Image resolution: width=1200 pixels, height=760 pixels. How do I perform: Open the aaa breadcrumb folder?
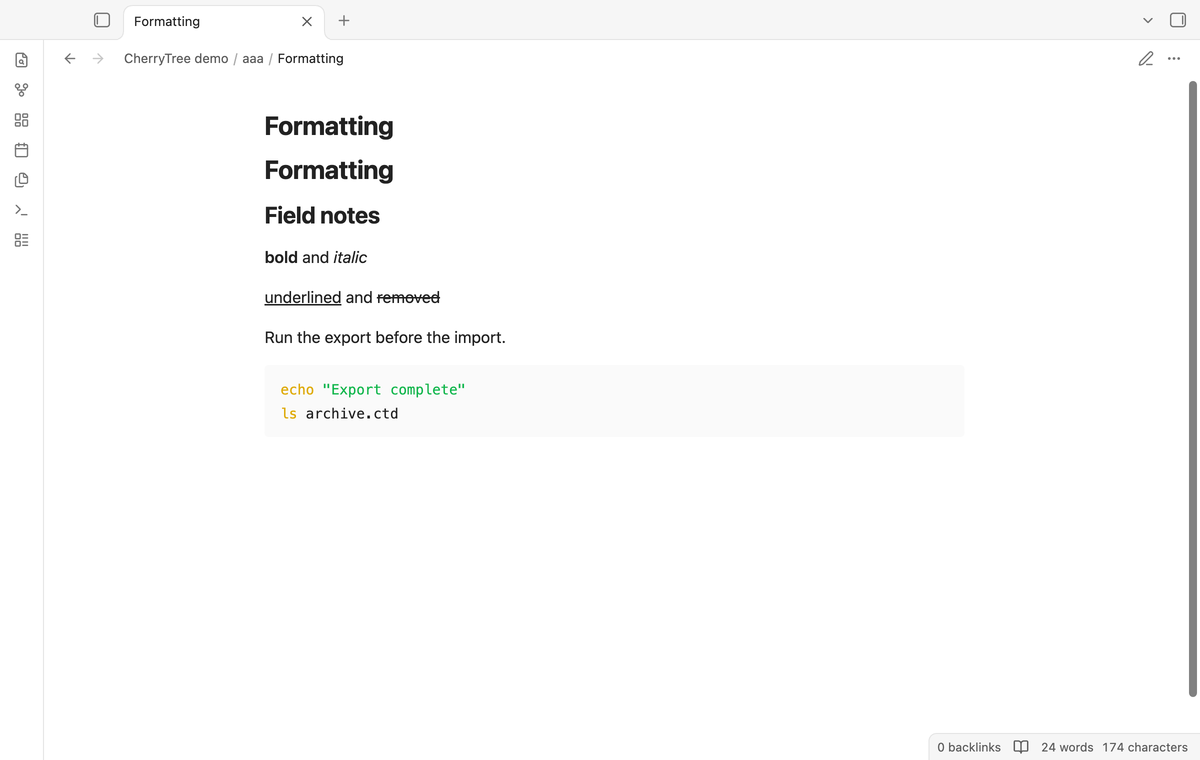click(x=253, y=58)
